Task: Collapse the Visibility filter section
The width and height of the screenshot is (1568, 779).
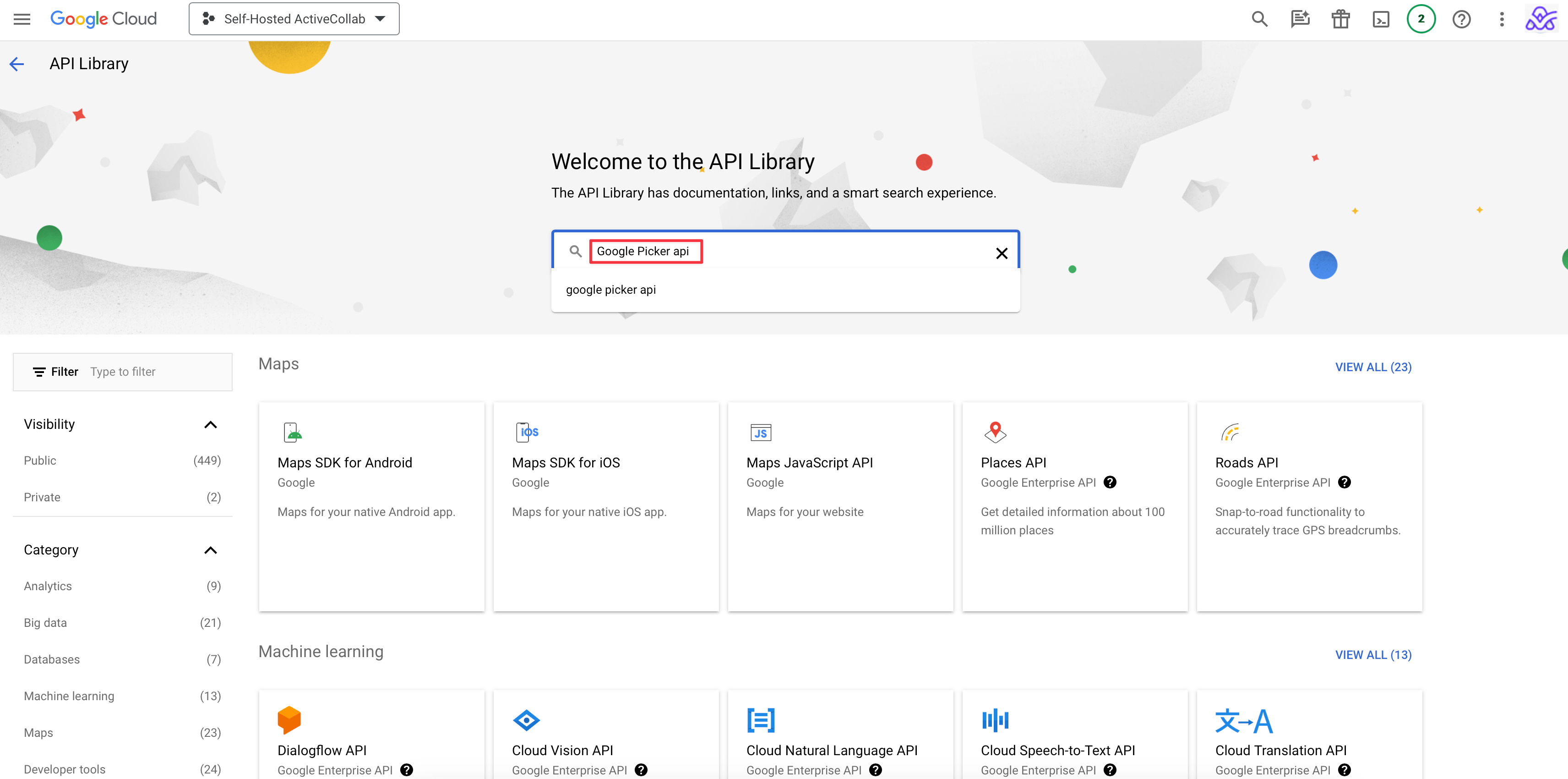Action: tap(210, 424)
